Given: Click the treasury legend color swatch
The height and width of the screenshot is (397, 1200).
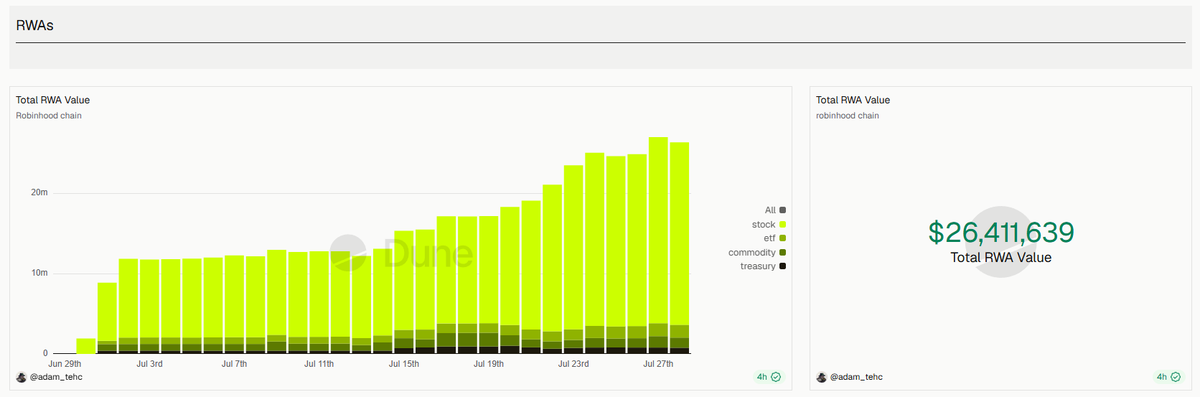Looking at the screenshot, I should pyautogui.click(x=782, y=266).
